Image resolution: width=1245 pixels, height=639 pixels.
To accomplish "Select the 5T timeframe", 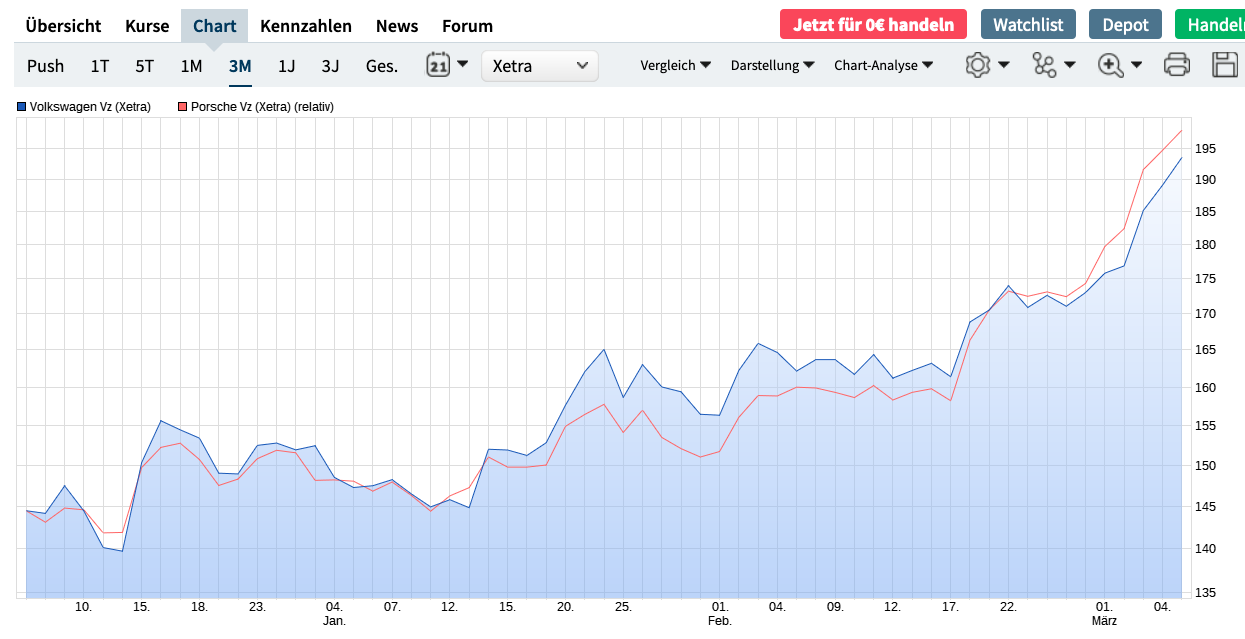I will pyautogui.click(x=145, y=66).
